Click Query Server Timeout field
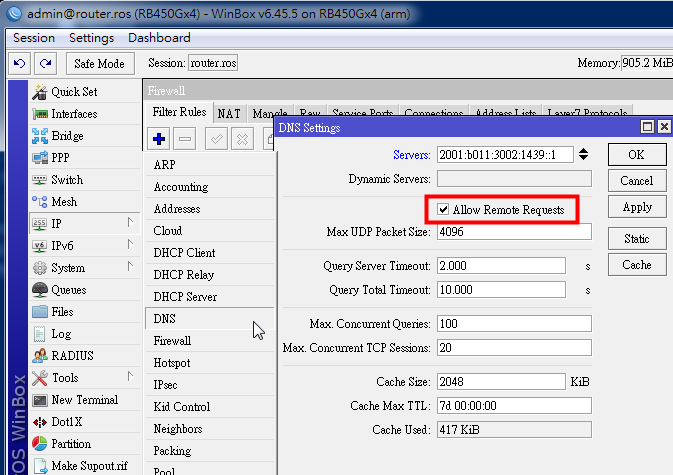Image resolution: width=673 pixels, height=475 pixels. point(501,266)
